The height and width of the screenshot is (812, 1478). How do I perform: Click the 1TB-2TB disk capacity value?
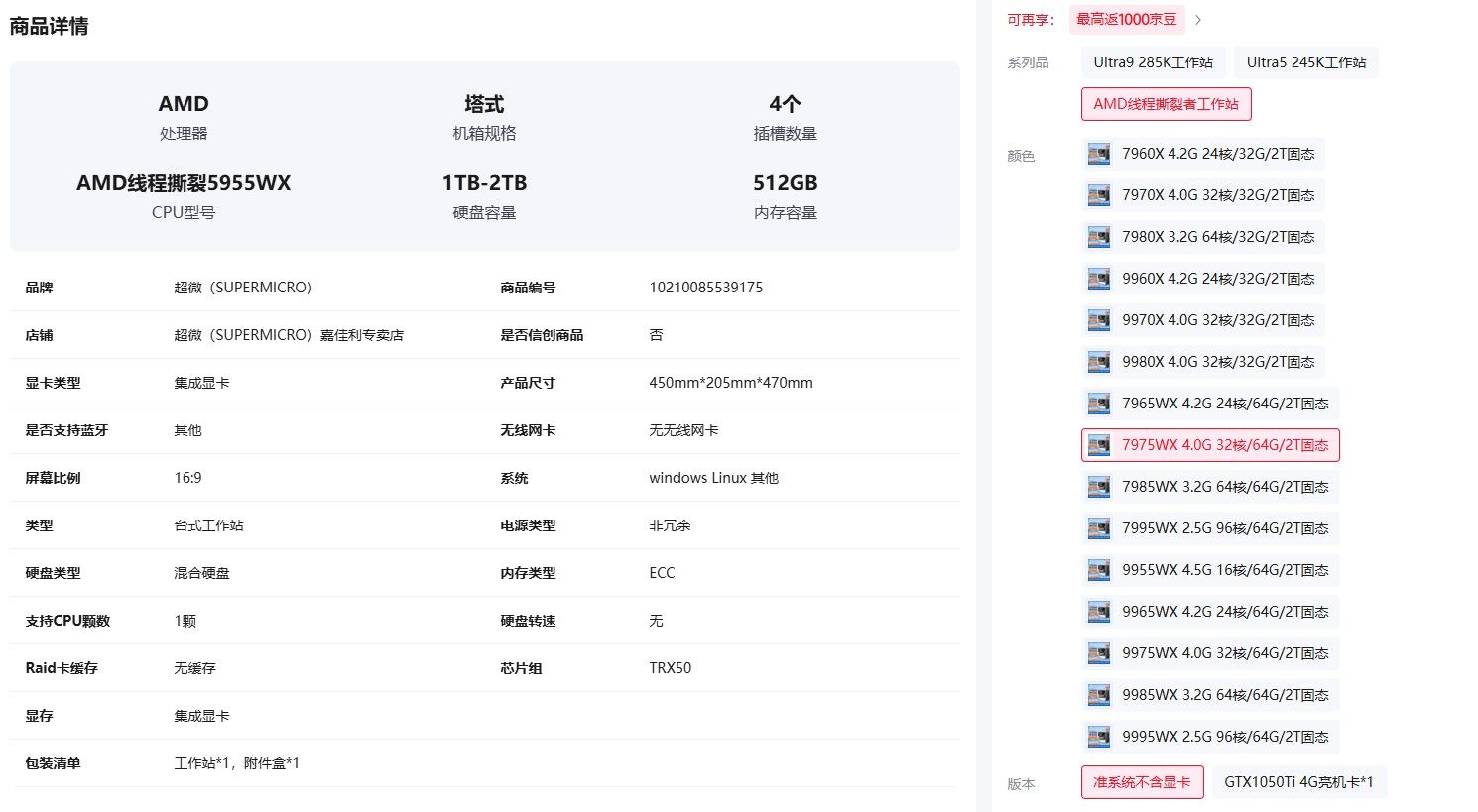point(484,183)
